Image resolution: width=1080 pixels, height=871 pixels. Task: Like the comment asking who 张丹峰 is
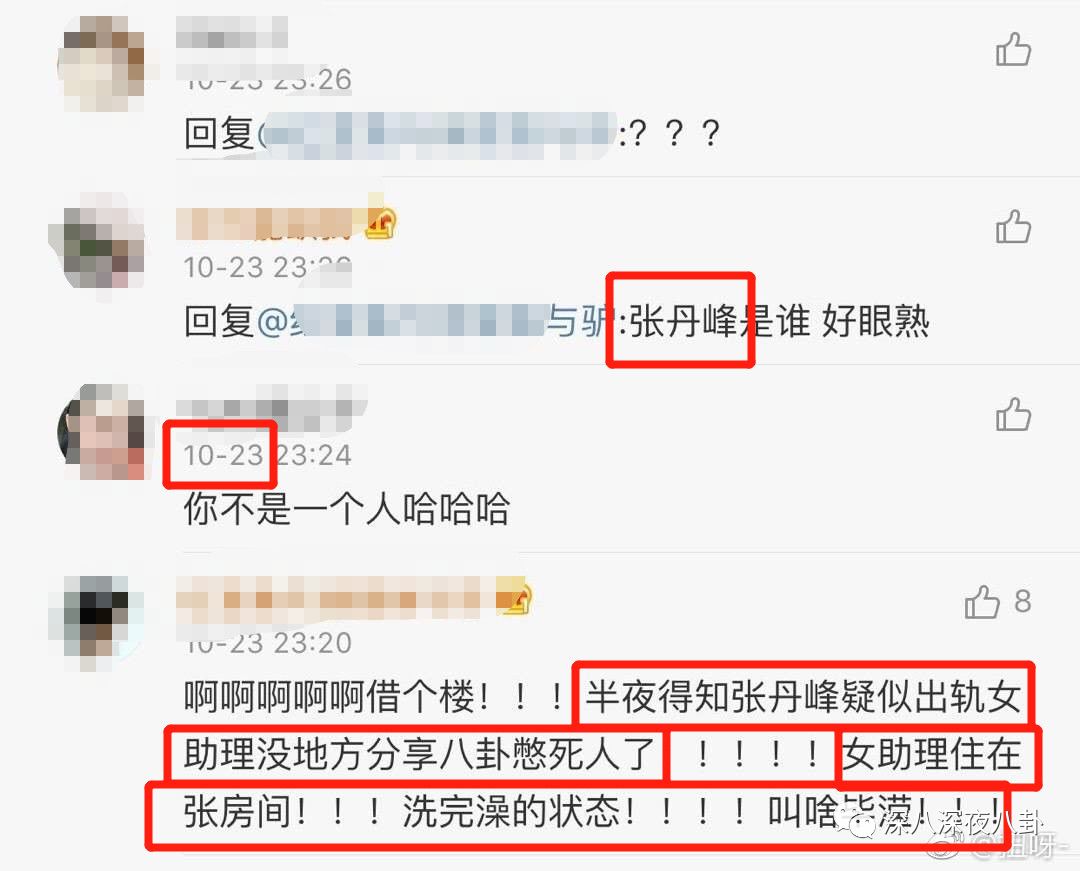[1013, 227]
